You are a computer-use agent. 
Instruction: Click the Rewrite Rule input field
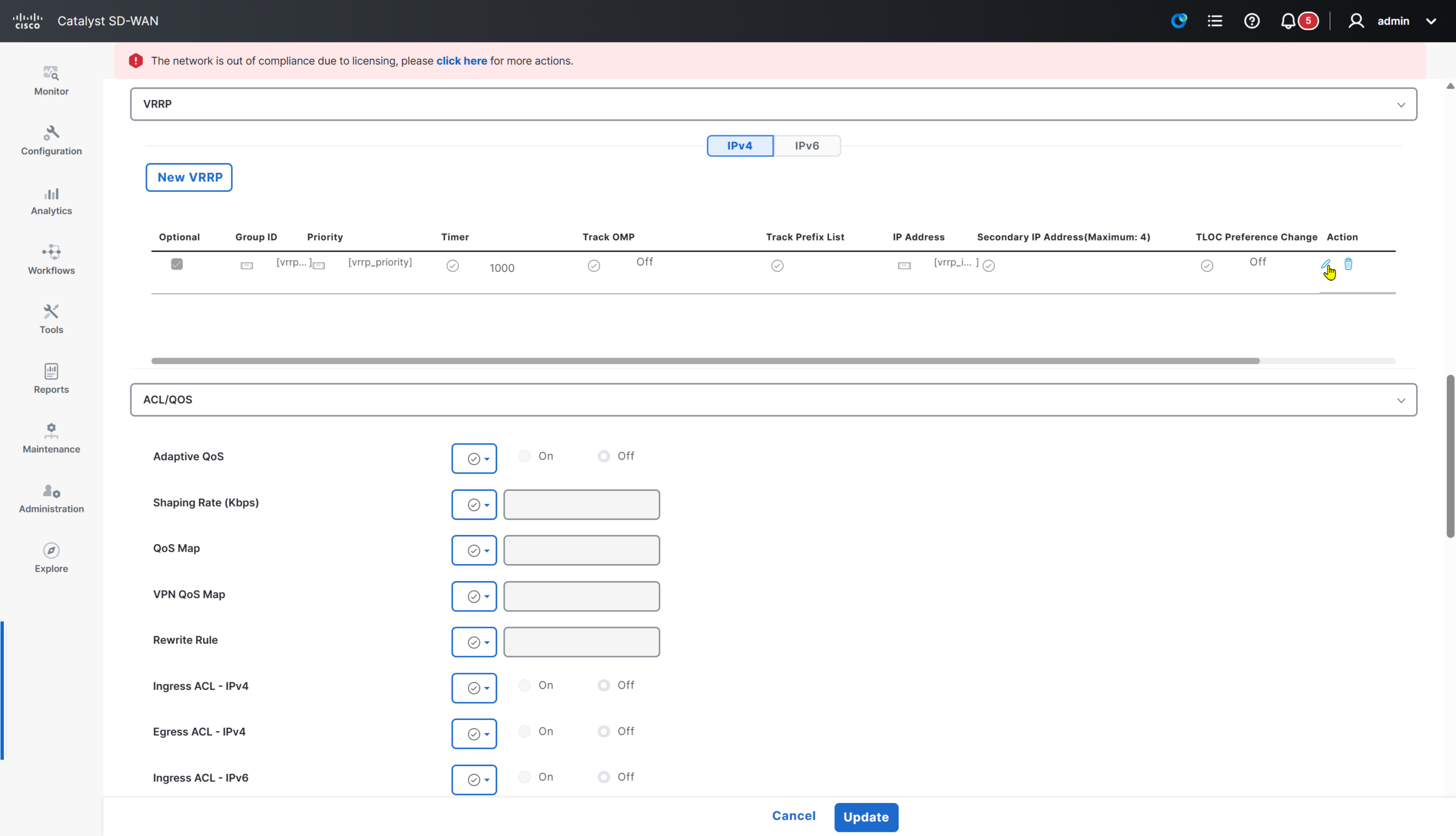point(582,643)
